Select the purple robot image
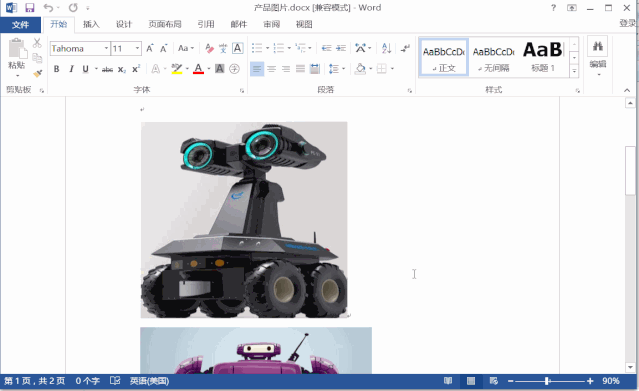Viewport: 639px width, 391px height. point(256,350)
